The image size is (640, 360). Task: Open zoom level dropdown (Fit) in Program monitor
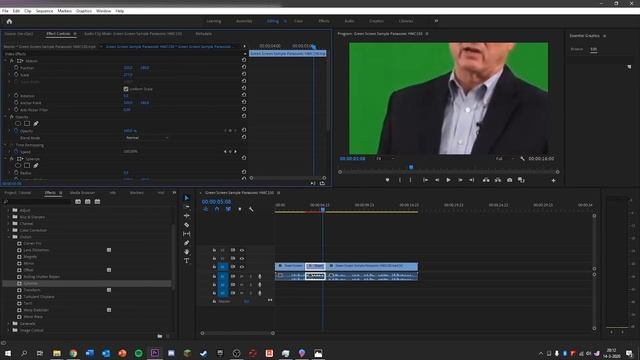pos(385,158)
